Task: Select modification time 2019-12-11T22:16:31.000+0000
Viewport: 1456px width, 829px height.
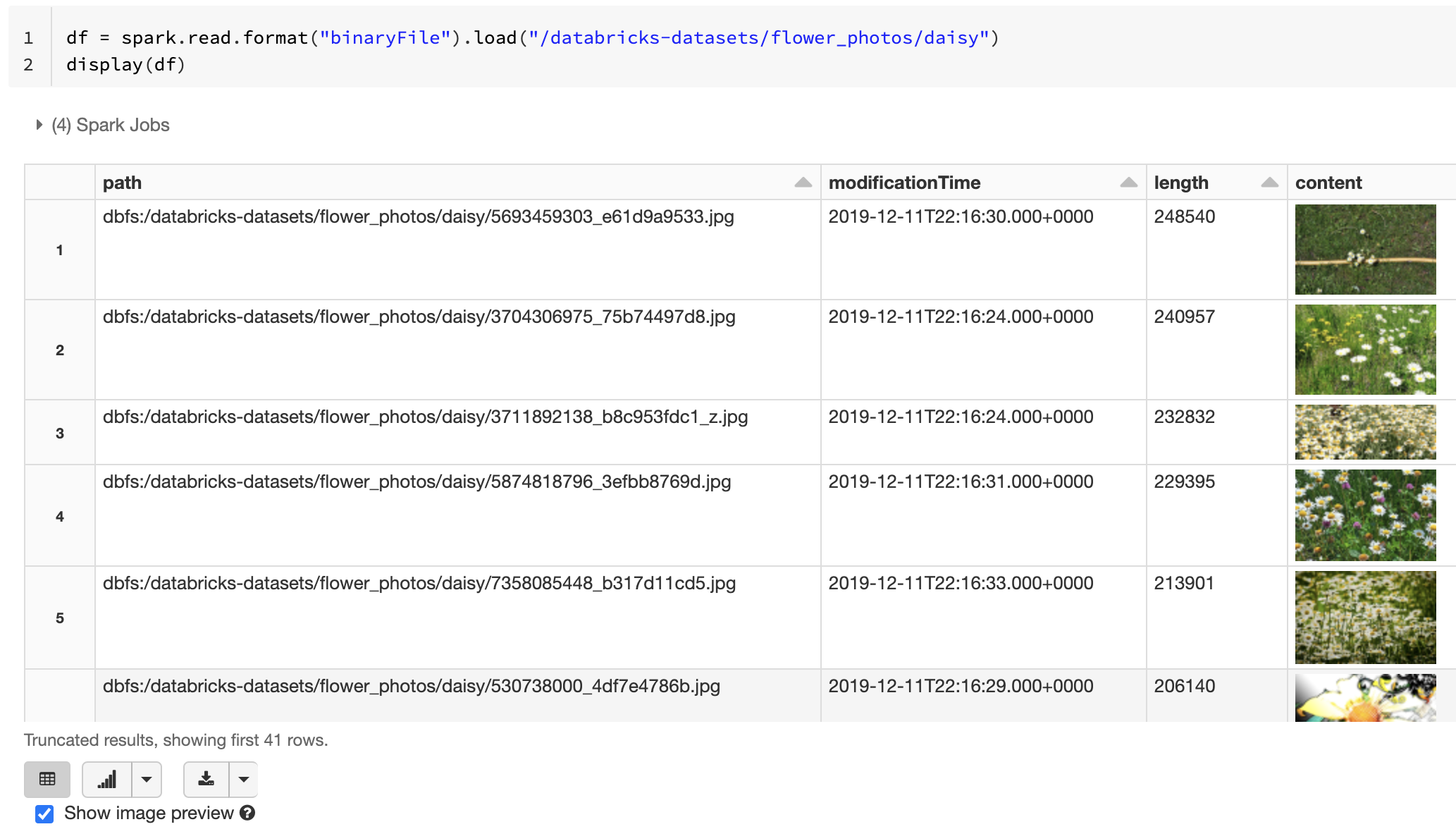Action: 961,481
